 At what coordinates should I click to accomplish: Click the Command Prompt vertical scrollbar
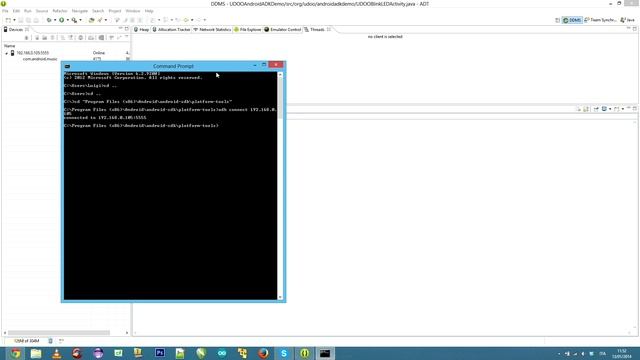280,98
